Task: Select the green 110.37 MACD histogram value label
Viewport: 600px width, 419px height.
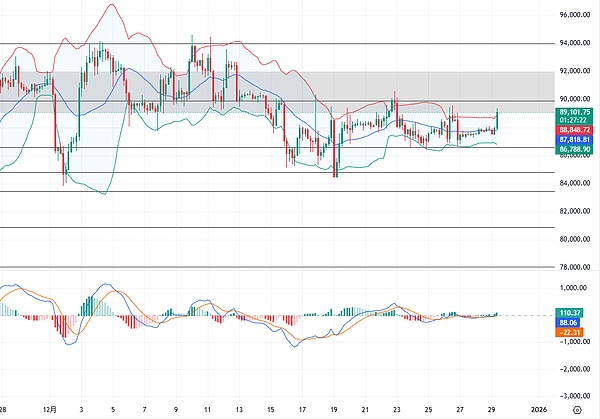Action: [x=570, y=313]
